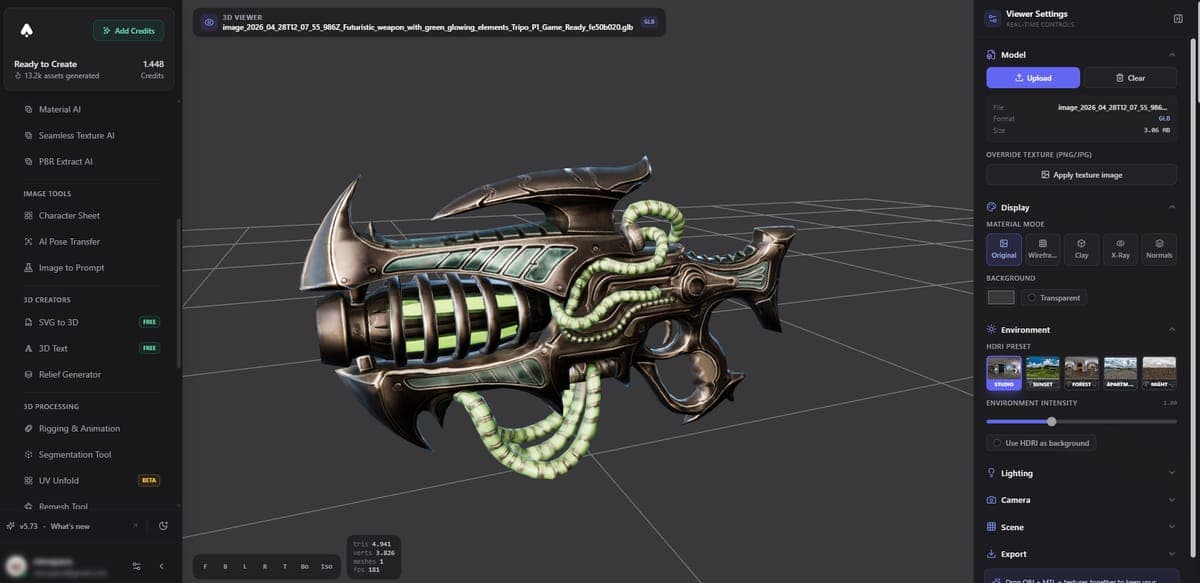Screen dimensions: 1200x583
Task: Enable Transparent background option
Action: pos(1054,297)
